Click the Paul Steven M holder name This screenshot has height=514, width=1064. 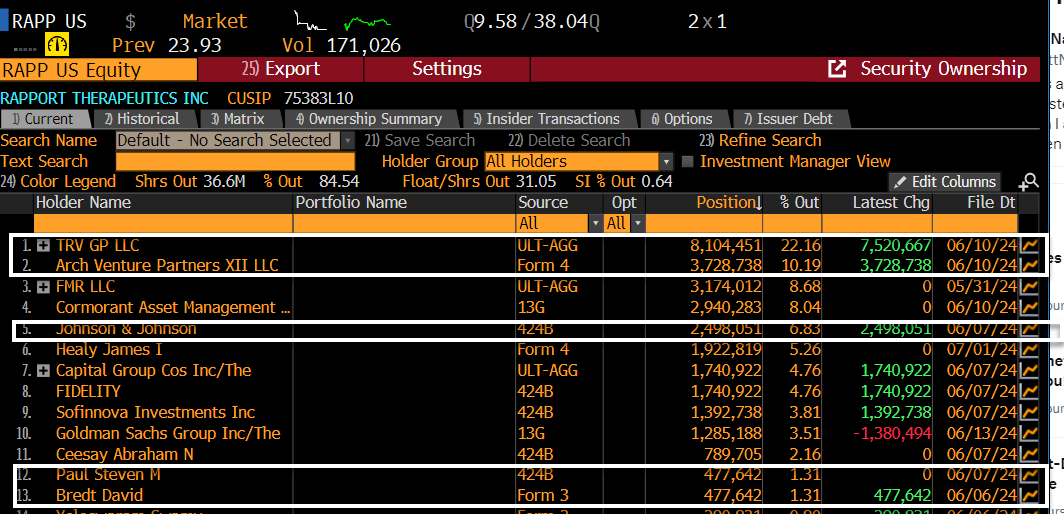coord(109,475)
